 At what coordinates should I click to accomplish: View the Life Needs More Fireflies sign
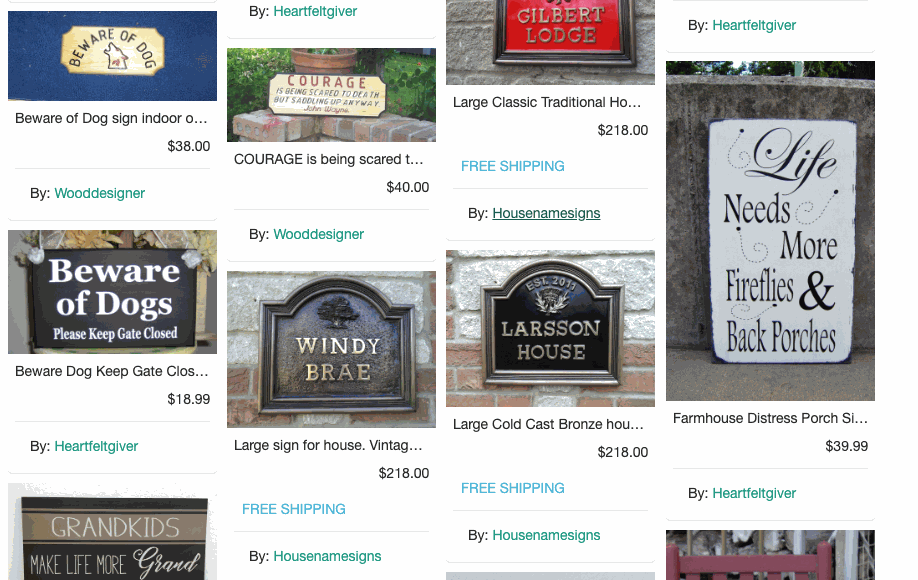(770, 231)
